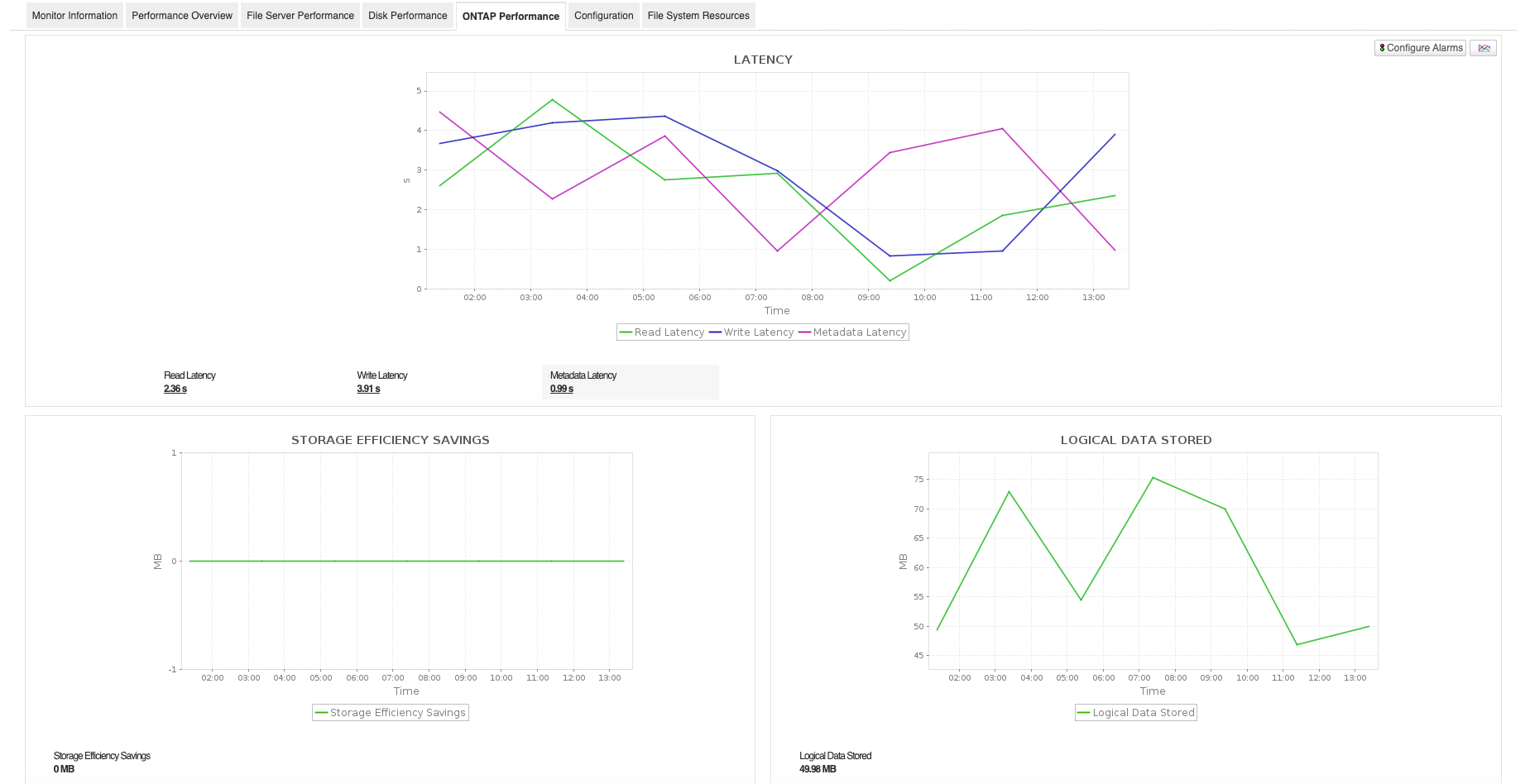Viewport: 1525px width, 784px height.
Task: Click the LOGICAL DATA STORED chart title
Action: [1136, 440]
